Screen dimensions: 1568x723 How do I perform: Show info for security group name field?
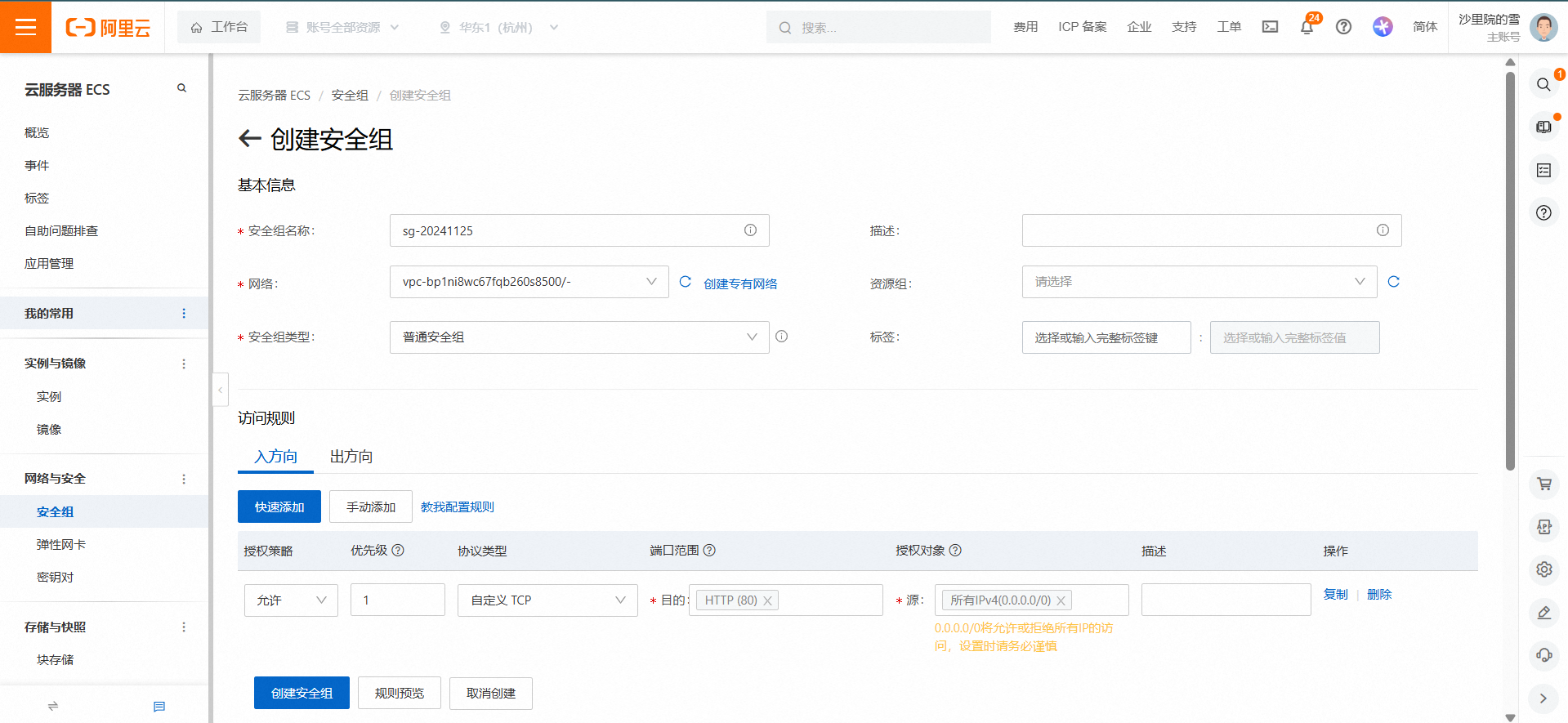750,230
